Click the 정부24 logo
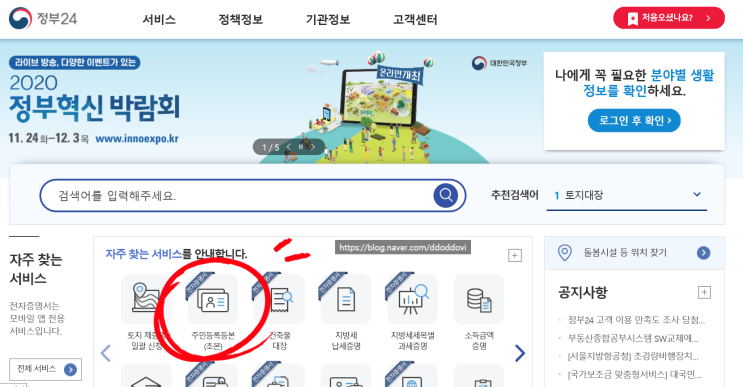Screen dimensions: 743x387 pos(43,18)
